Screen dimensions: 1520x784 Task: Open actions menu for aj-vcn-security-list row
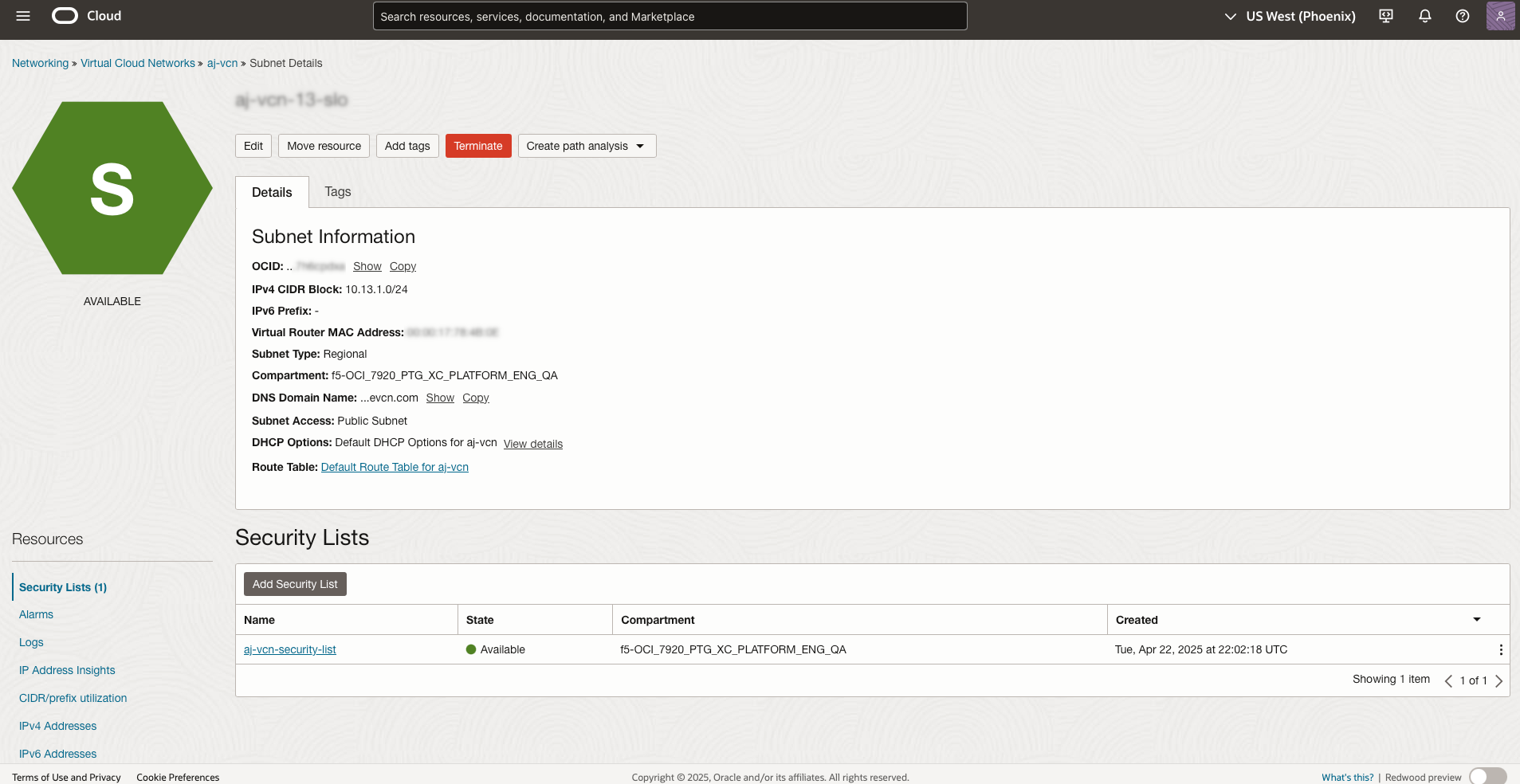1500,650
